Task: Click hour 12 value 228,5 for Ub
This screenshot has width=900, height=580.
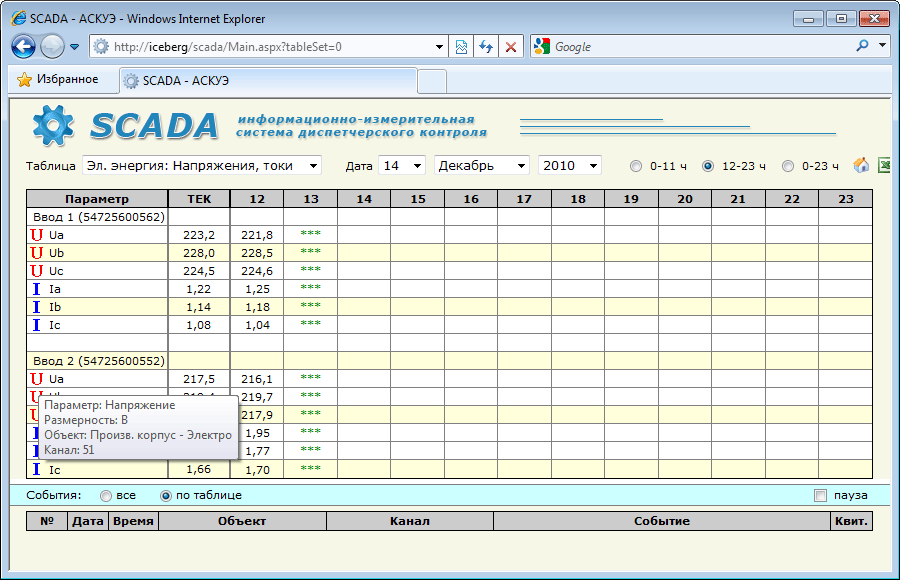Action: tap(257, 253)
